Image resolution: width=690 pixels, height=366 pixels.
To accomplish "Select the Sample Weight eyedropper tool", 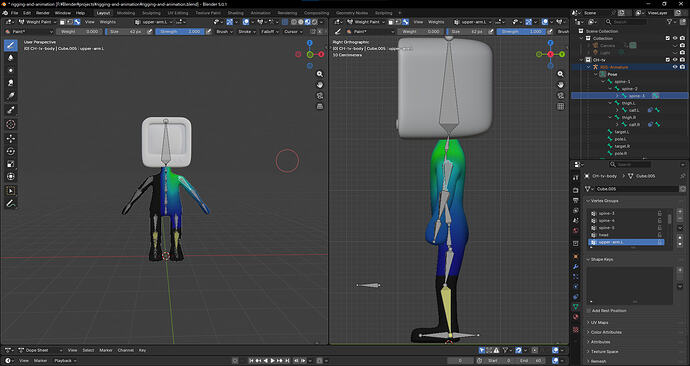I will [x=11, y=110].
